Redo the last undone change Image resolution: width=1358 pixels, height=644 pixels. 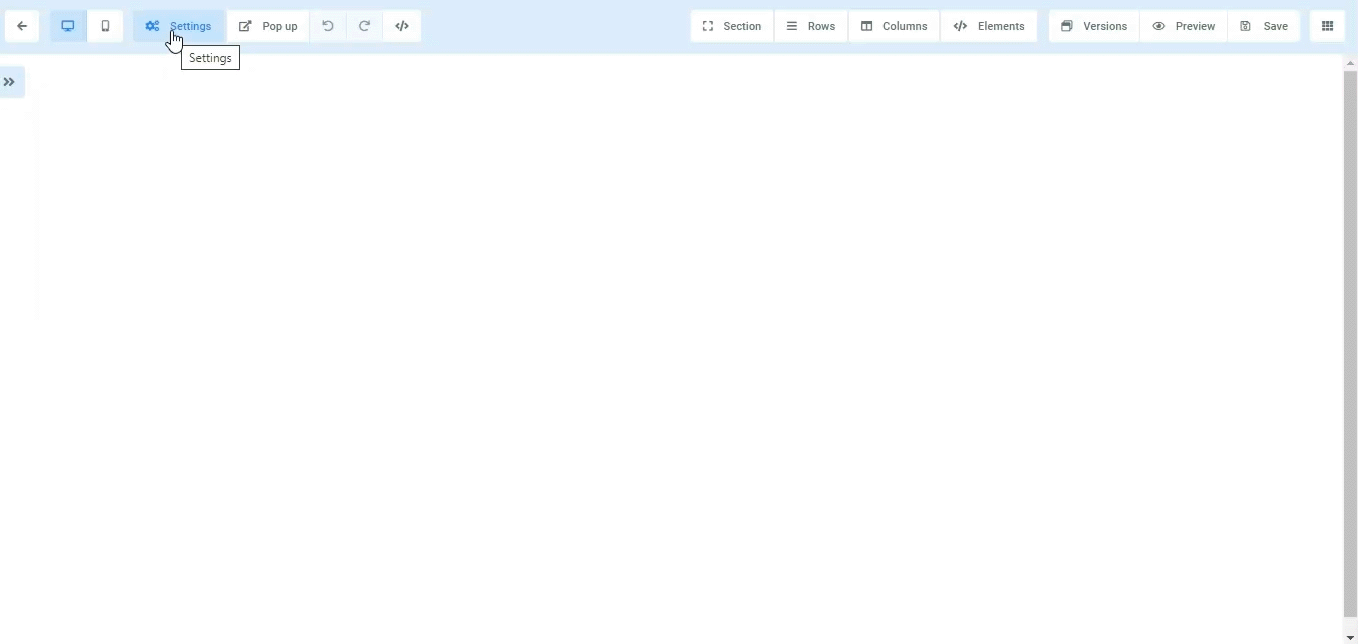coord(365,26)
